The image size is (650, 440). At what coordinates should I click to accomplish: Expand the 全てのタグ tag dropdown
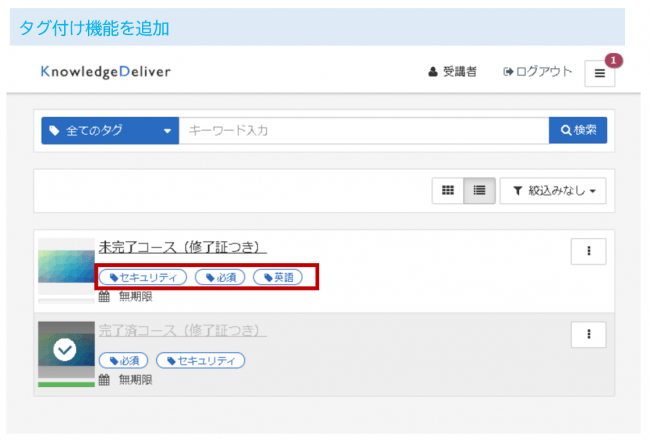[x=110, y=131]
